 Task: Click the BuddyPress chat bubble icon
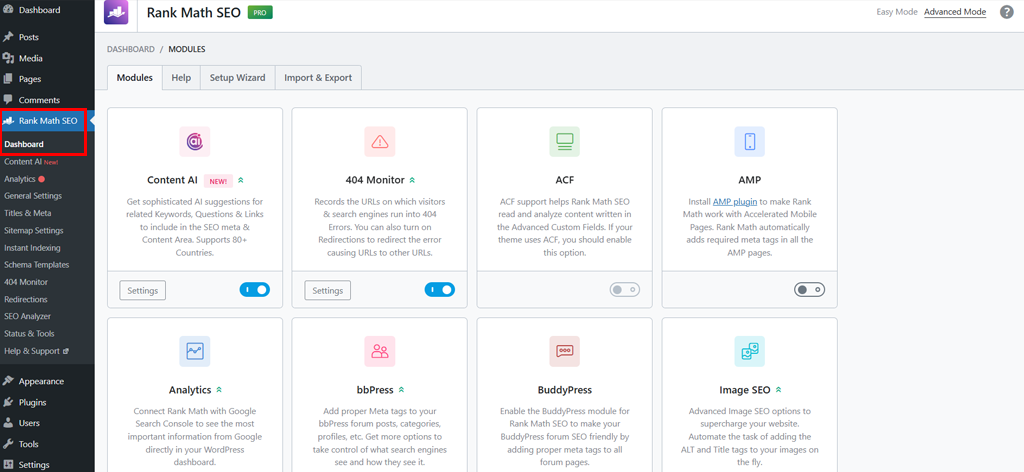point(564,351)
